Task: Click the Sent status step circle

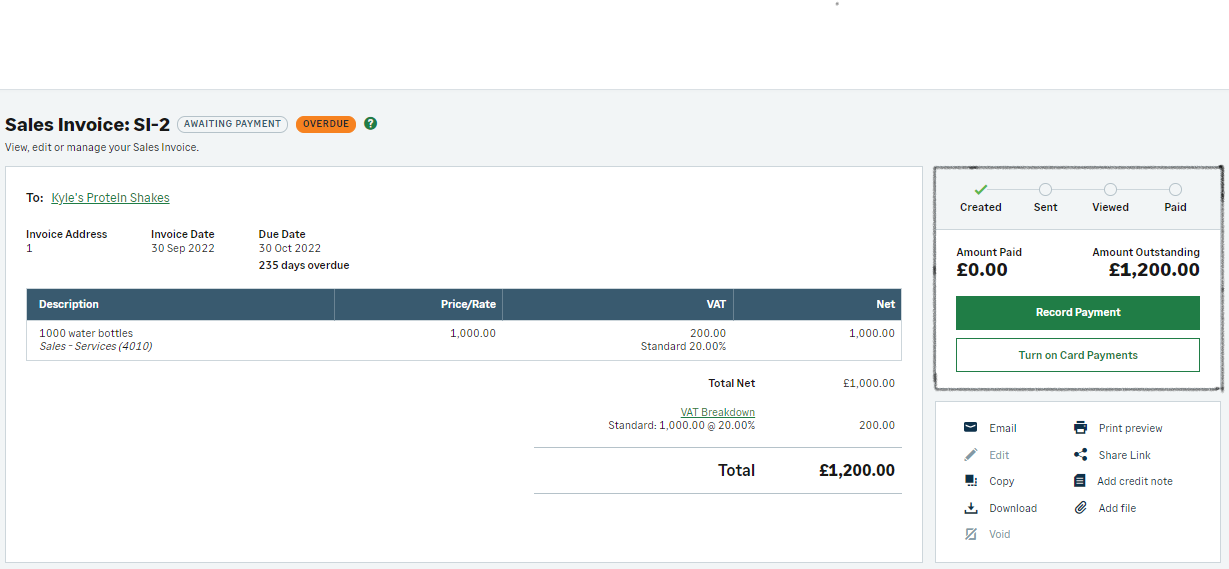Action: click(1045, 189)
